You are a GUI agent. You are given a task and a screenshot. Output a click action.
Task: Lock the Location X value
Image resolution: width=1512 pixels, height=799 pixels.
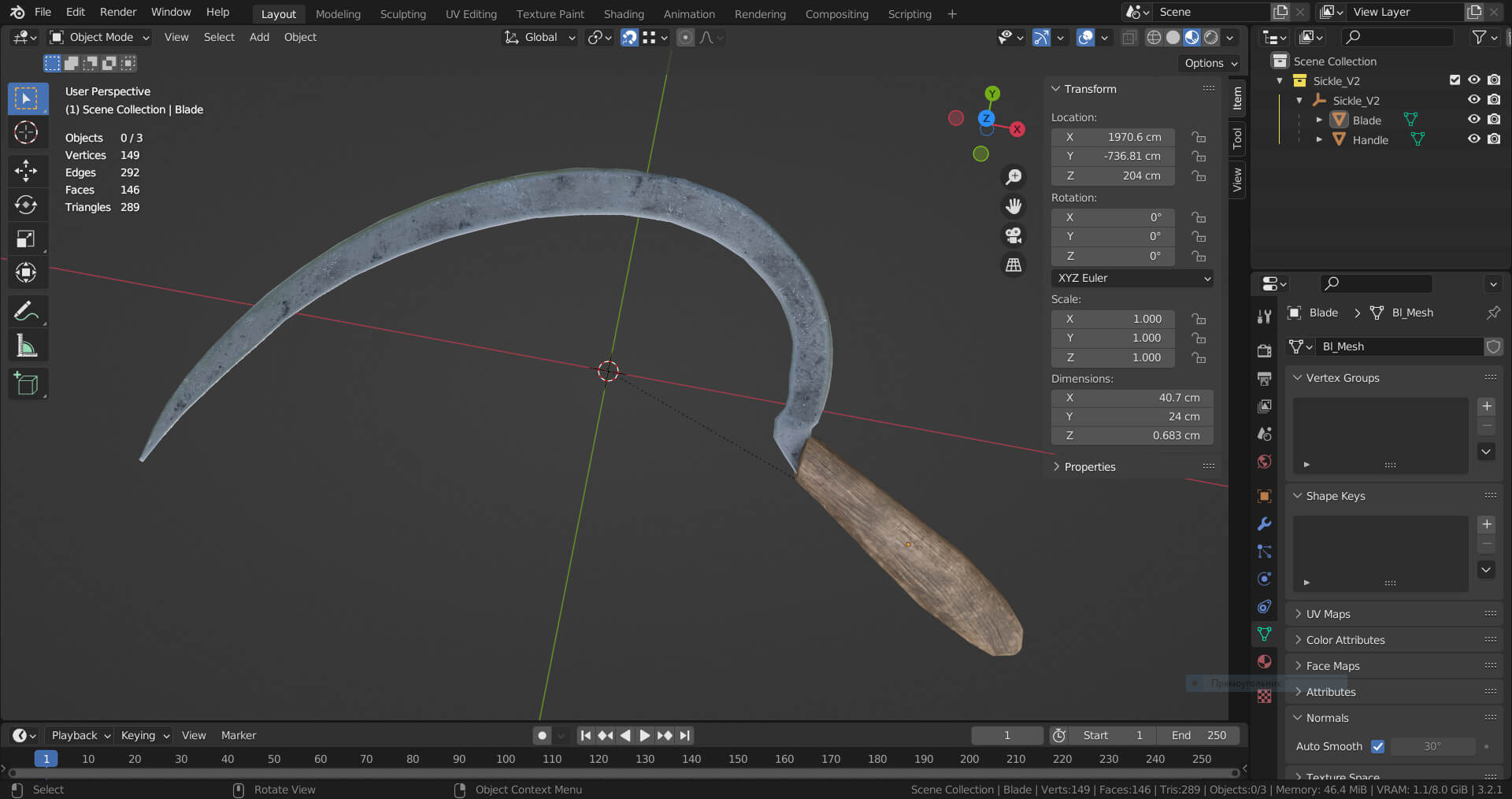[x=1199, y=137]
